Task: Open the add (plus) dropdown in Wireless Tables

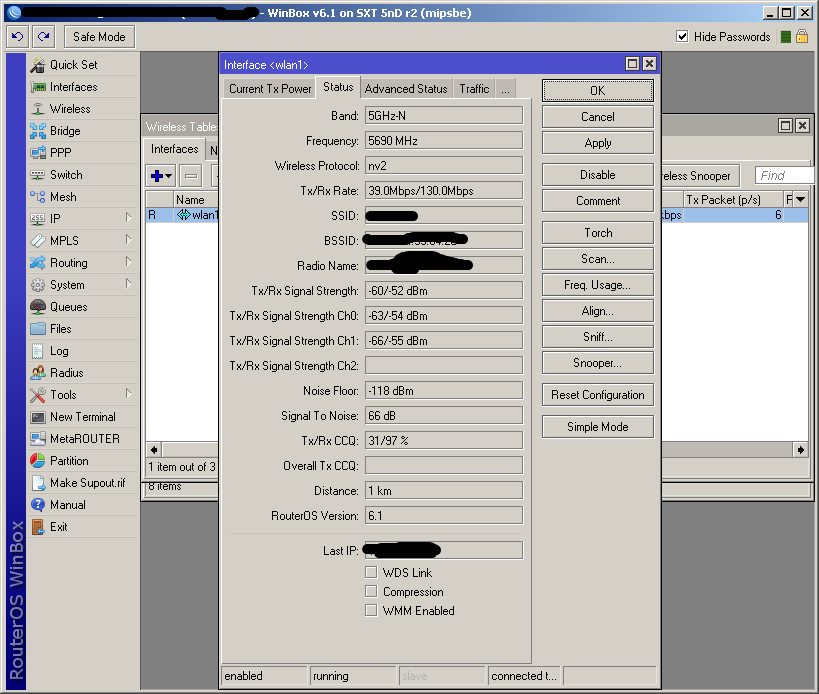Action: tap(161, 176)
